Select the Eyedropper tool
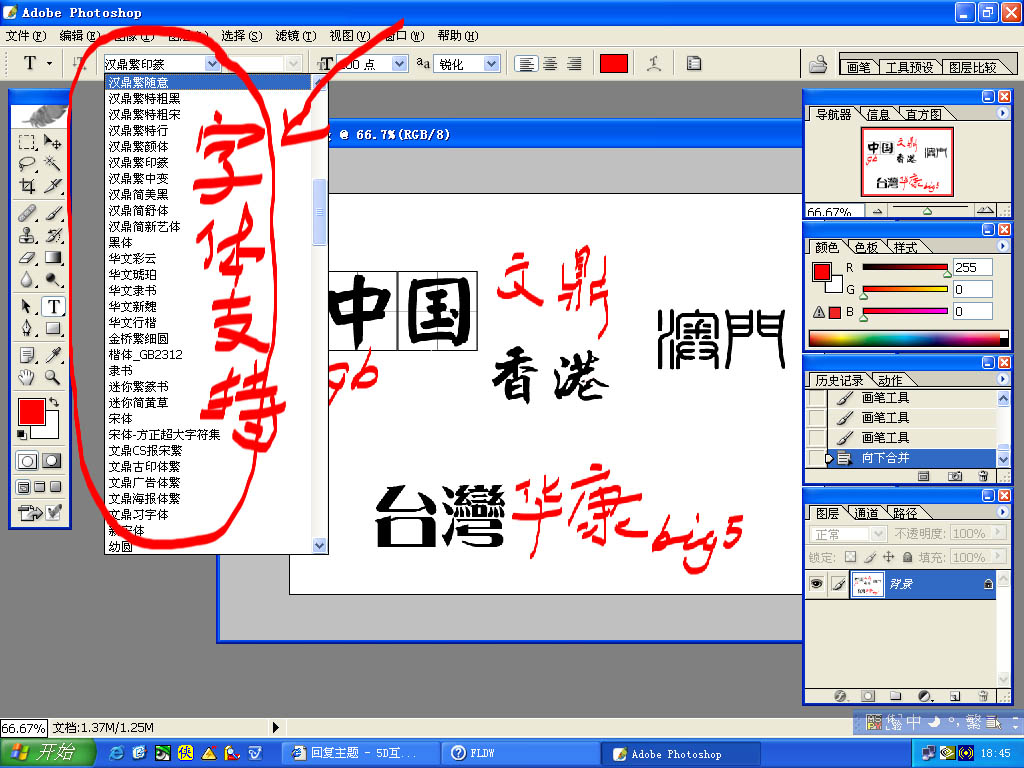The width and height of the screenshot is (1024, 768). point(52,355)
